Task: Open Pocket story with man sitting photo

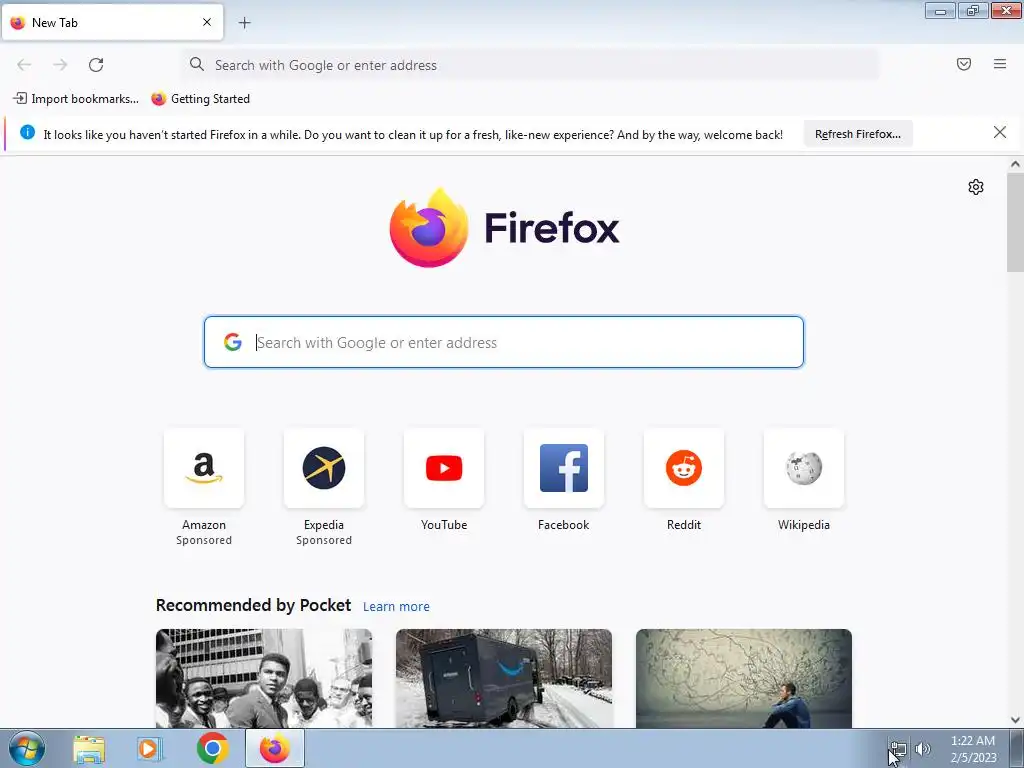Action: (743, 678)
